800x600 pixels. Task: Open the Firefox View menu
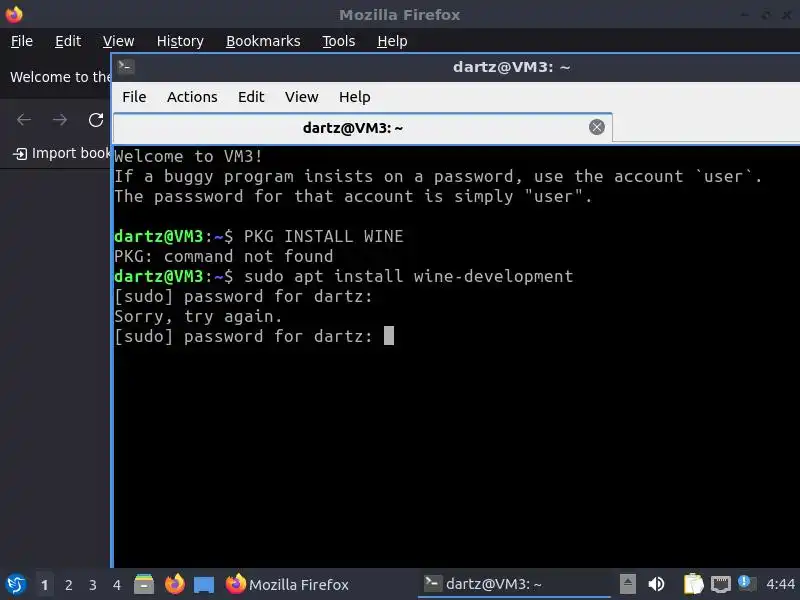tap(118, 41)
